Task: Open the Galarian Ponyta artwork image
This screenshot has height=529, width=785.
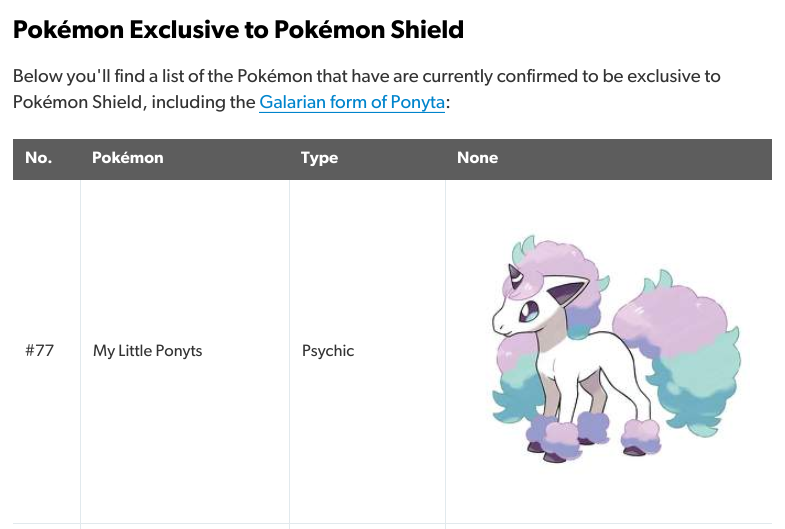Action: pos(616,348)
